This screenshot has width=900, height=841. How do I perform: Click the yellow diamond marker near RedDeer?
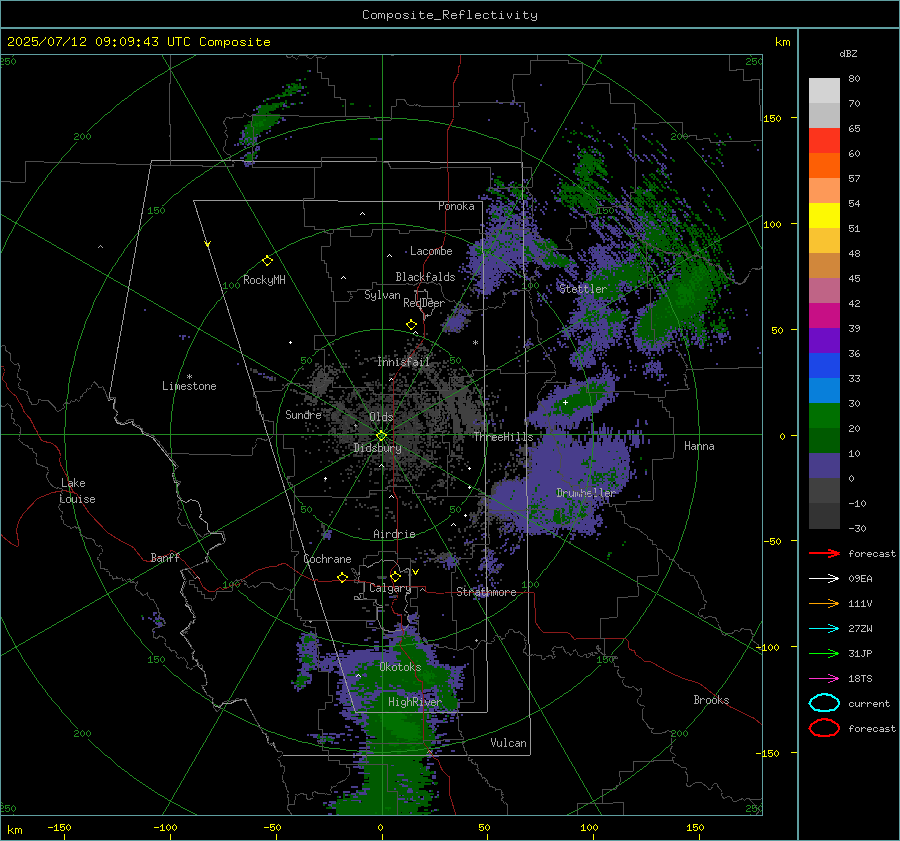(x=411, y=325)
